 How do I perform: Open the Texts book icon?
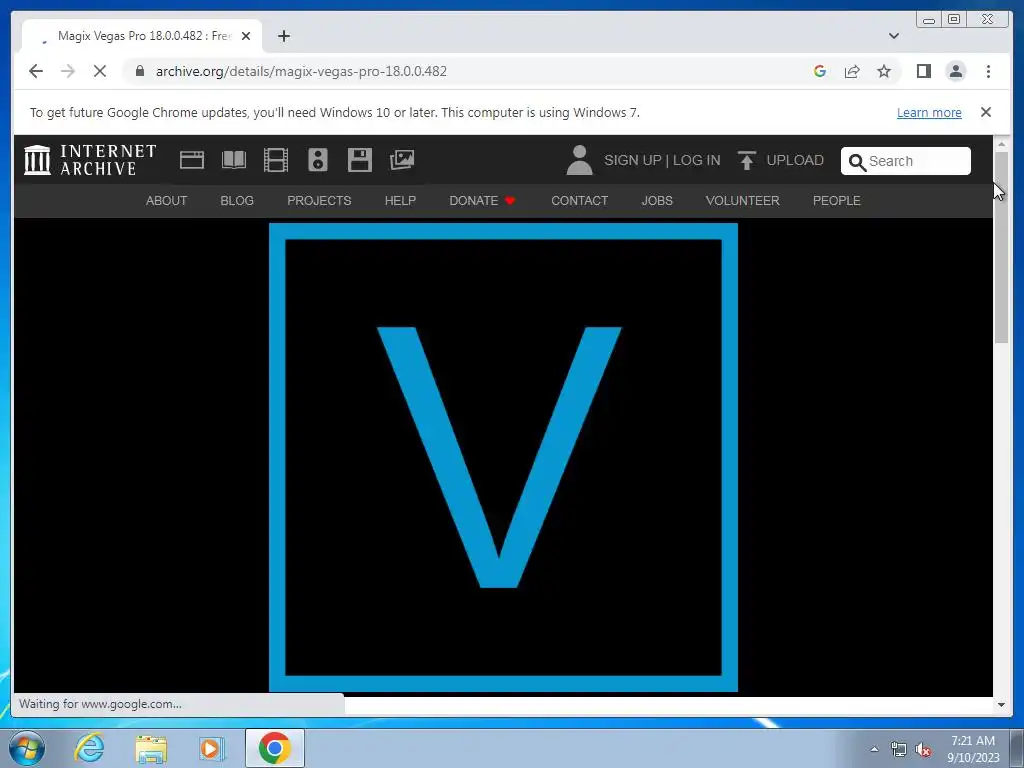pos(234,160)
